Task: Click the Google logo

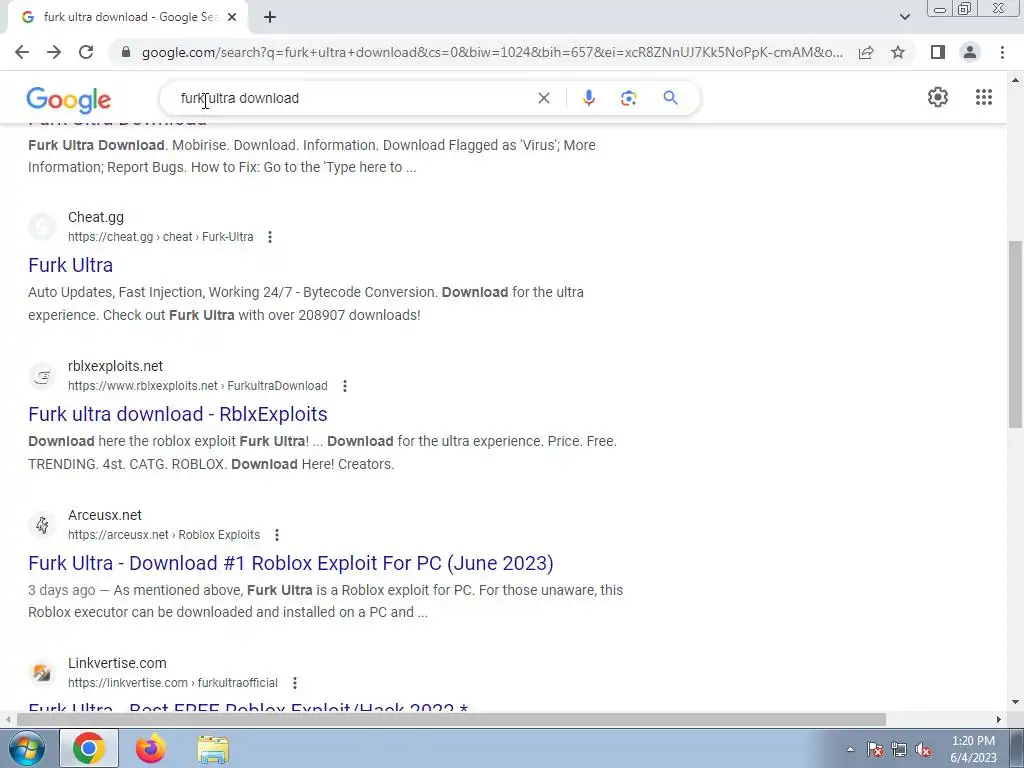Action: (69, 99)
